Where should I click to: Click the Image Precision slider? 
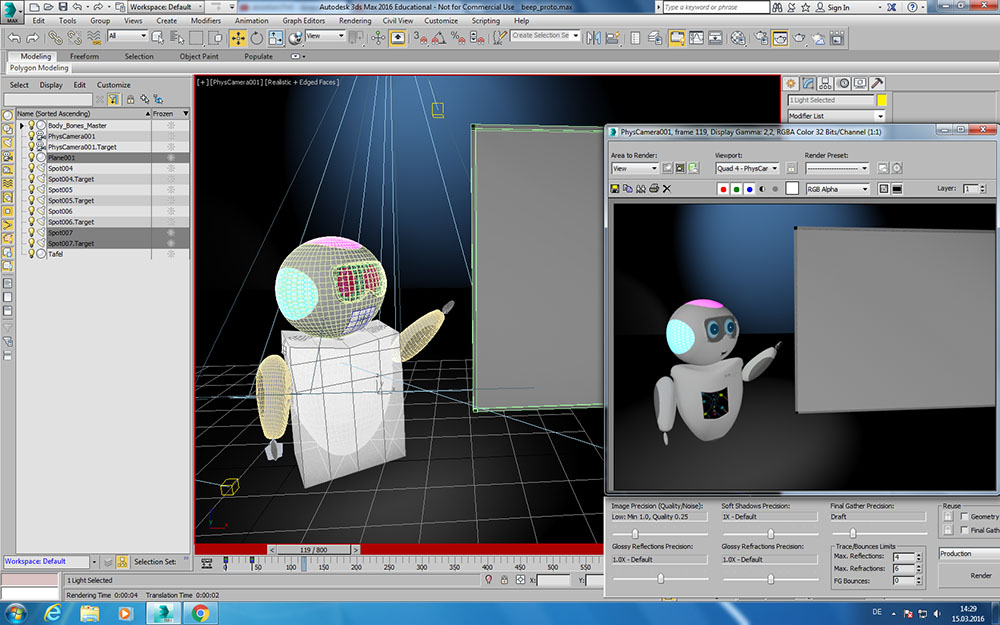634,533
